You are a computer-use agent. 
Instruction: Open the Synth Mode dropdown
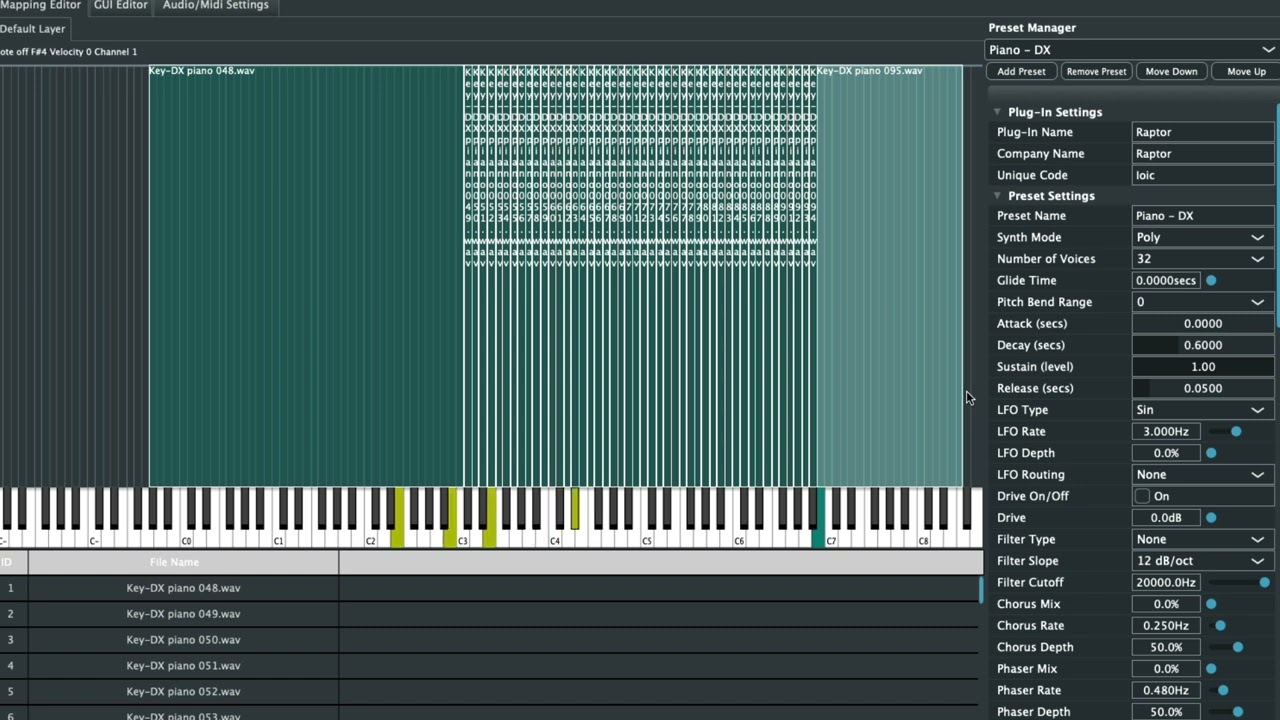(1204, 238)
